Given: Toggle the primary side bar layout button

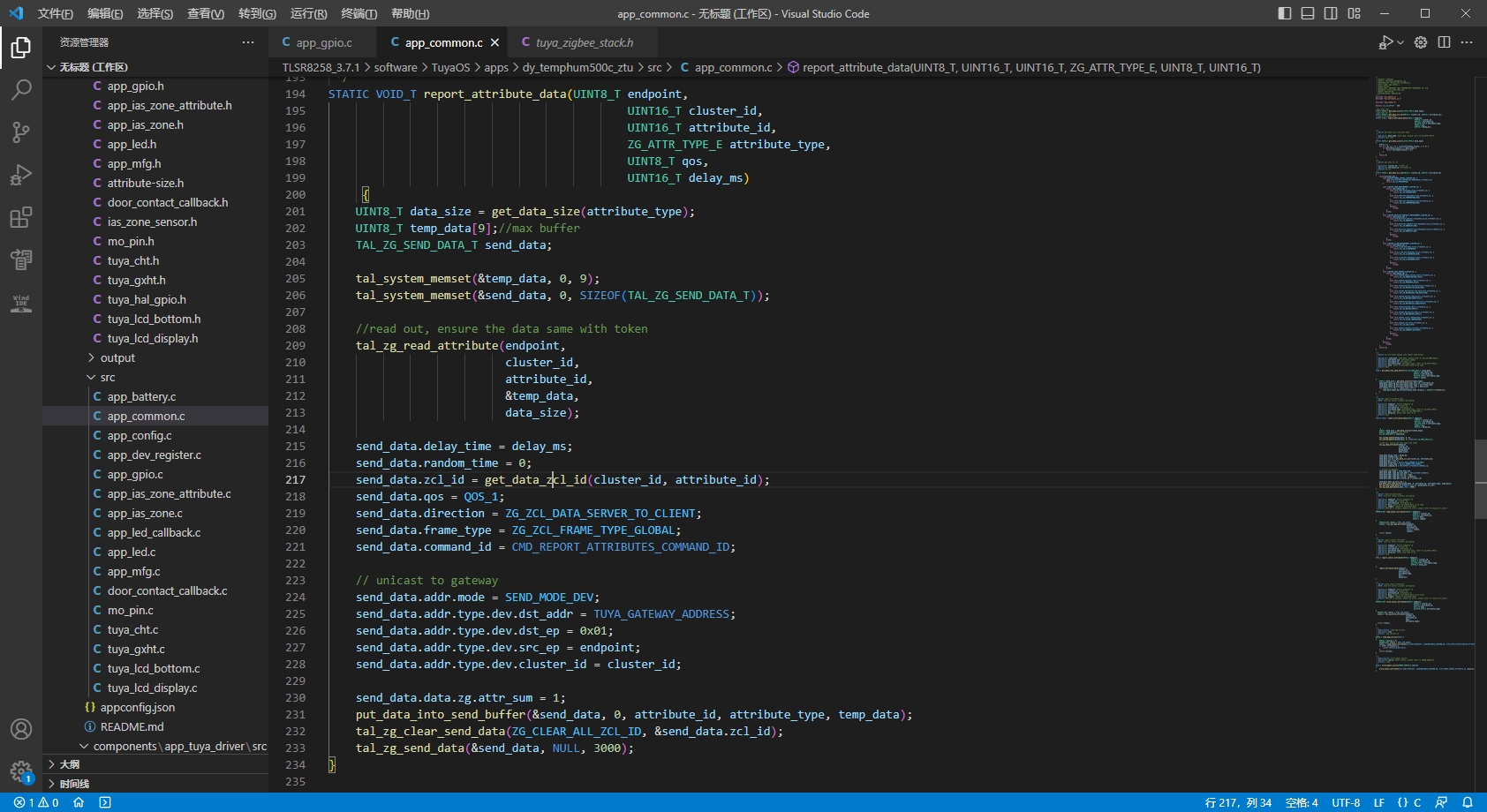Looking at the screenshot, I should coord(1285,13).
